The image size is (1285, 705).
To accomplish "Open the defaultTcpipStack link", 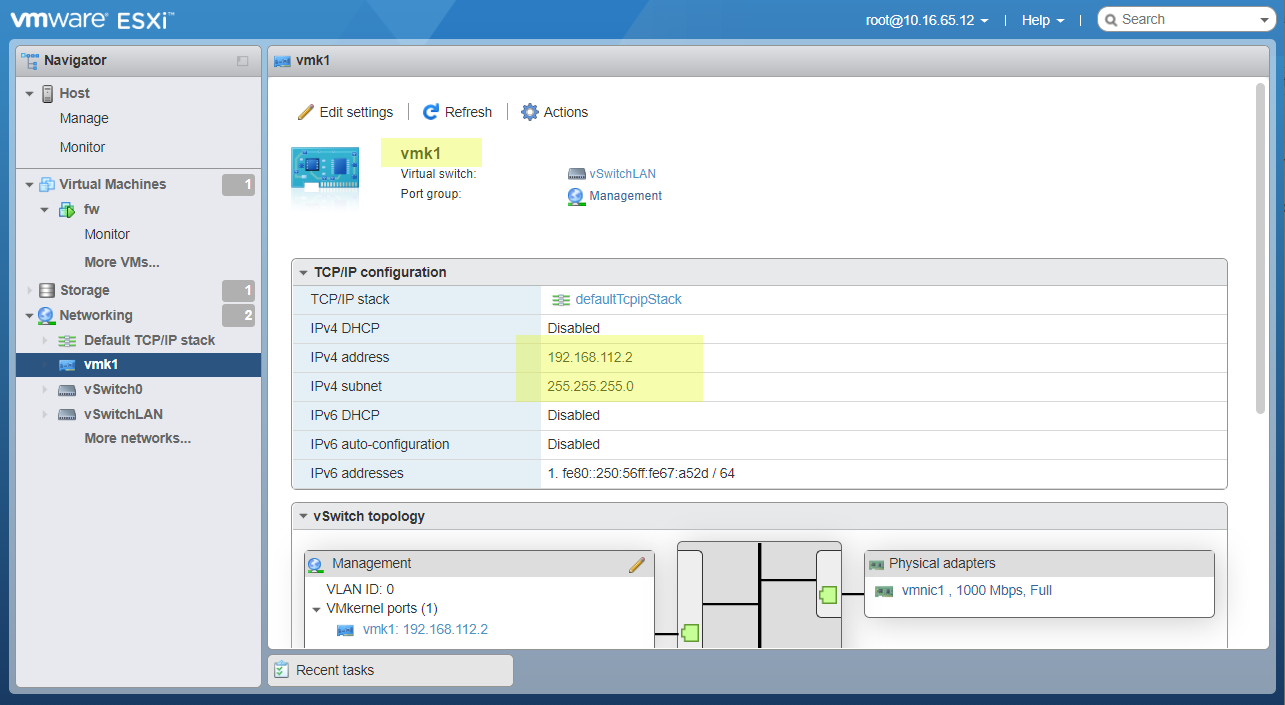I will pyautogui.click(x=629, y=299).
